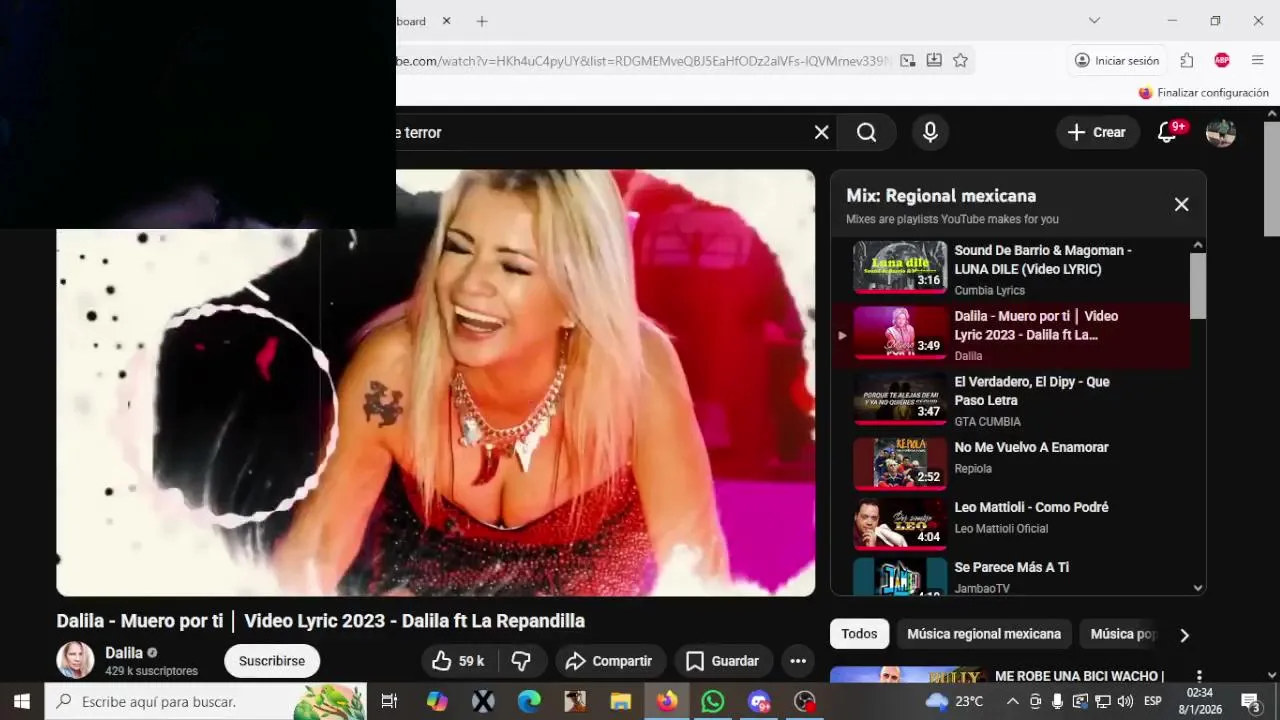Open picture-in-picture icon in address bar
1280x720 pixels.
[x=907, y=60]
